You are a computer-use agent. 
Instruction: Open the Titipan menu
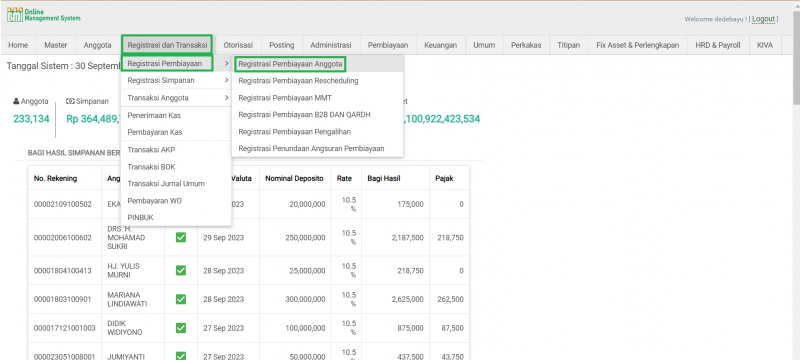coord(569,45)
